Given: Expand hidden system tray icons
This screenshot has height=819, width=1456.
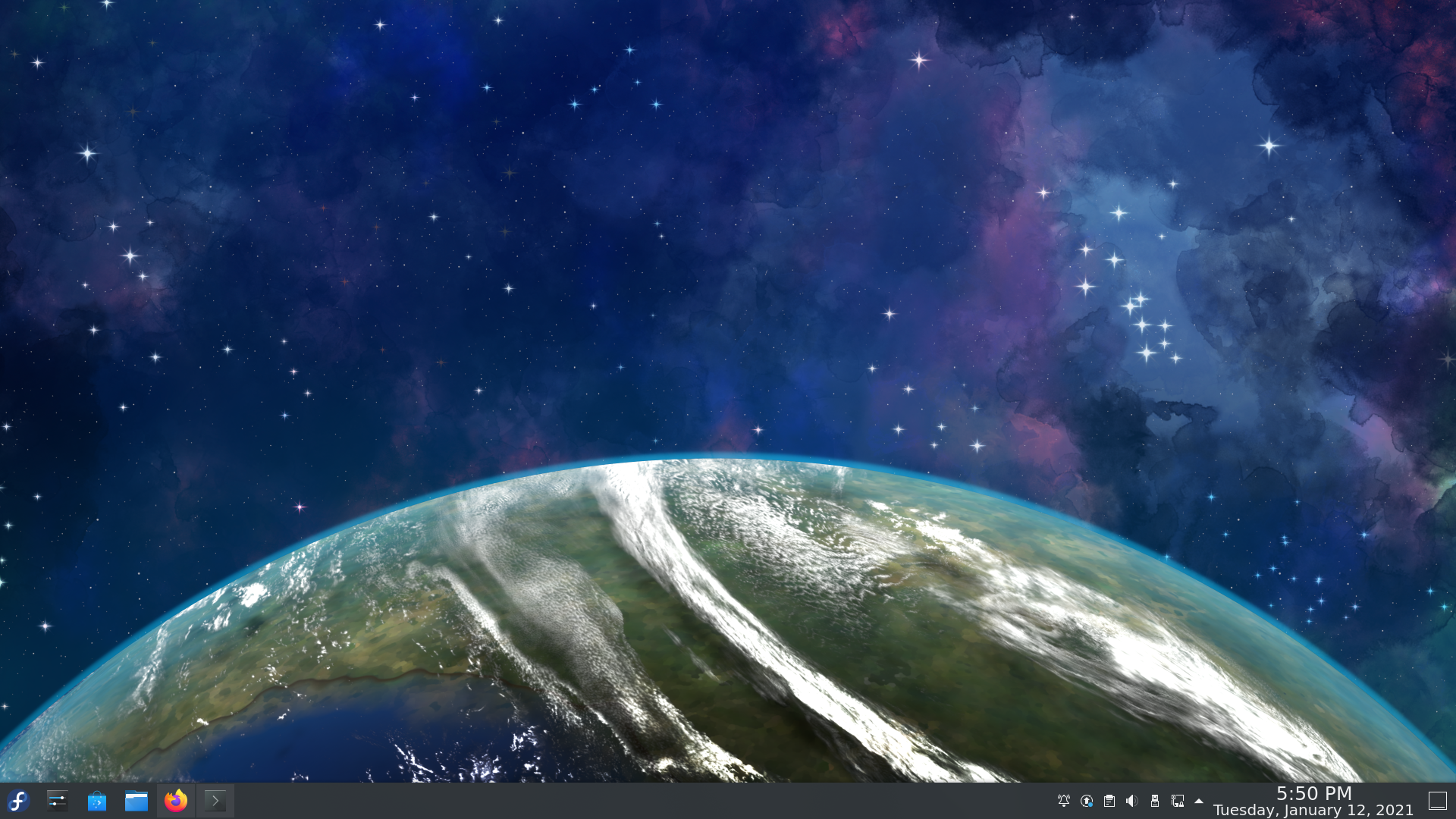Looking at the screenshot, I should tap(1199, 801).
